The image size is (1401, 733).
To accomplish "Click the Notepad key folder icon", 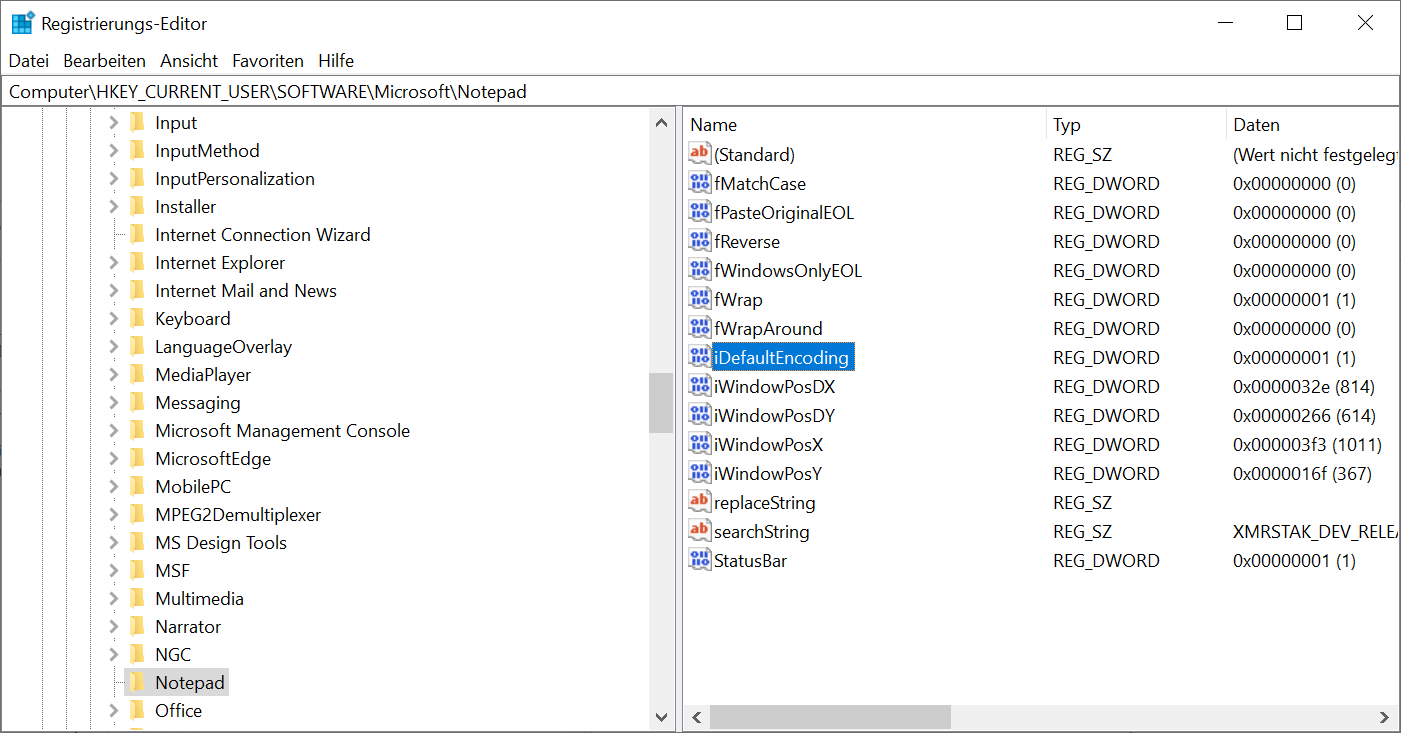I will coord(137,682).
